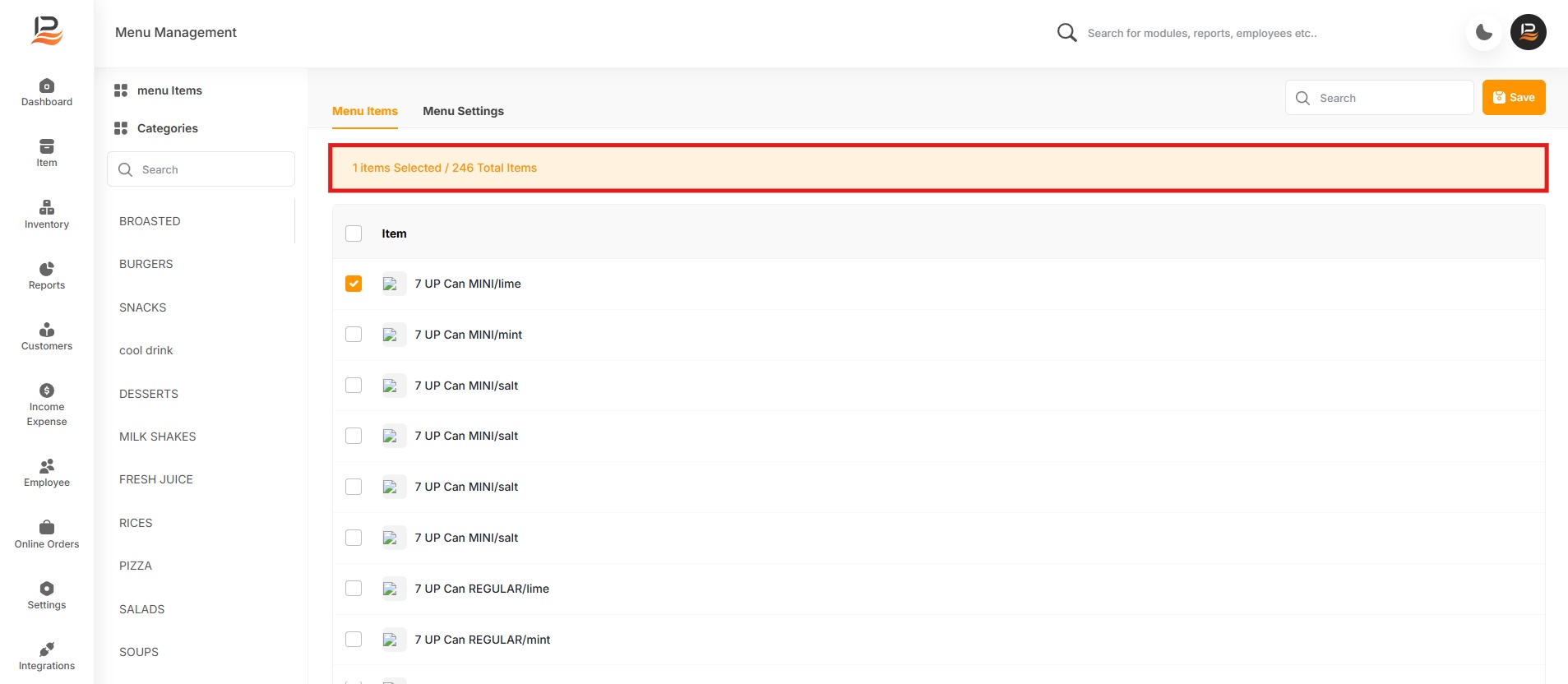The image size is (1568, 684).
Task: Click the user profile avatar
Action: [1529, 33]
